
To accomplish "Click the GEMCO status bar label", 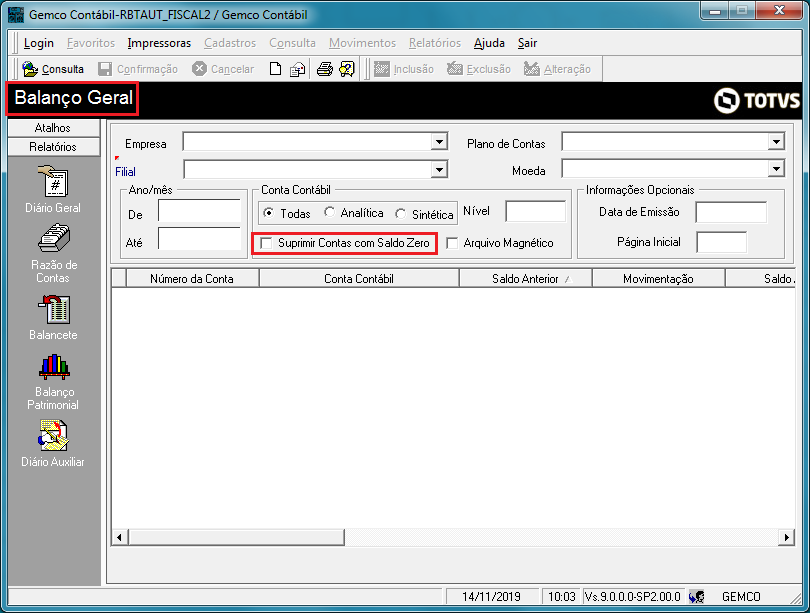I will click(741, 597).
